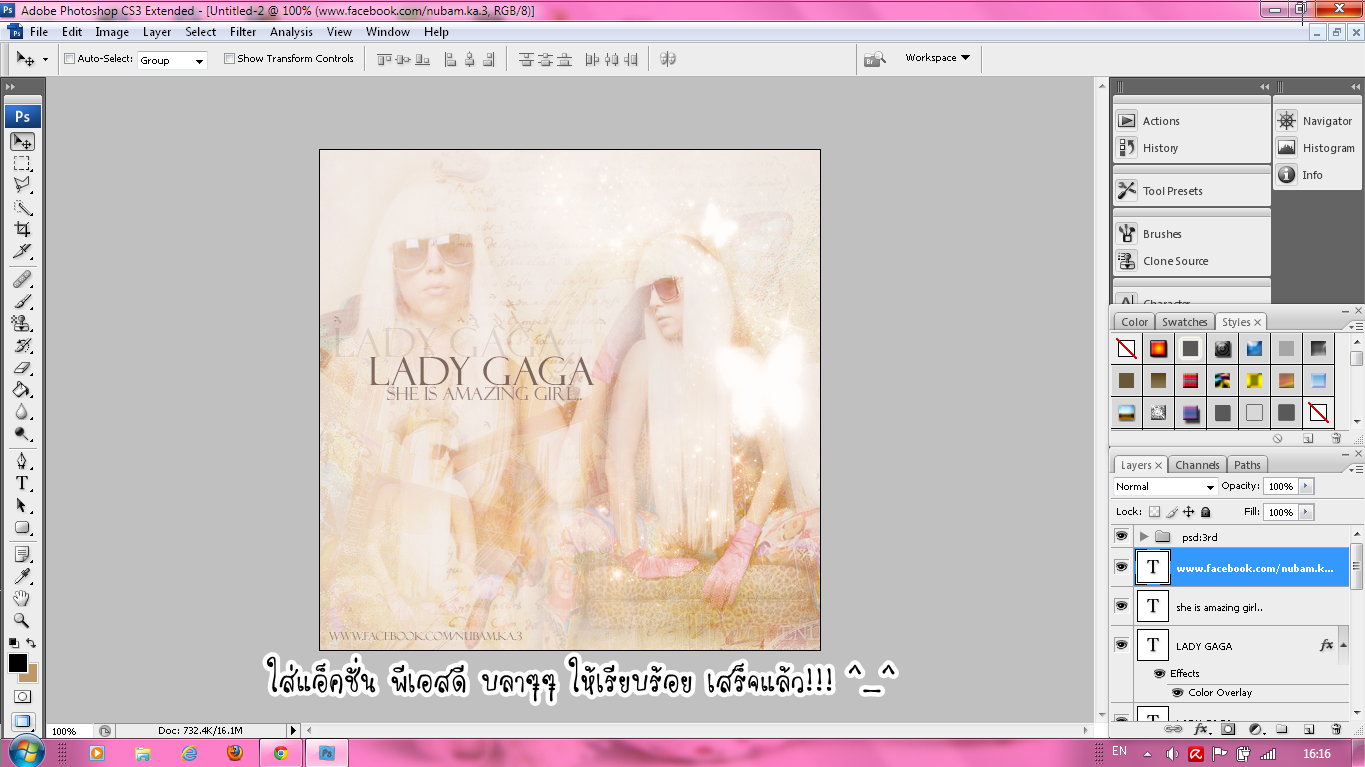This screenshot has height=767, width=1365.
Task: Switch to the Channels tab
Action: coord(1197,465)
